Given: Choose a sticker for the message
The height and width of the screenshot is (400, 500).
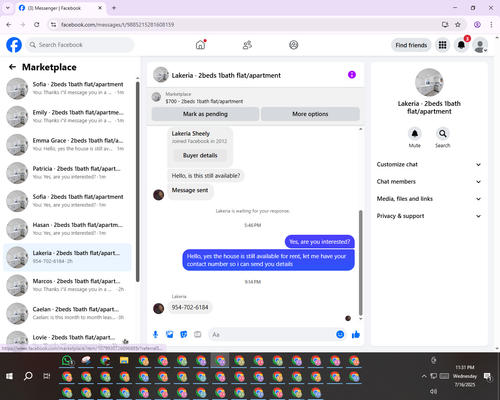Looking at the screenshot, I should 184,334.
